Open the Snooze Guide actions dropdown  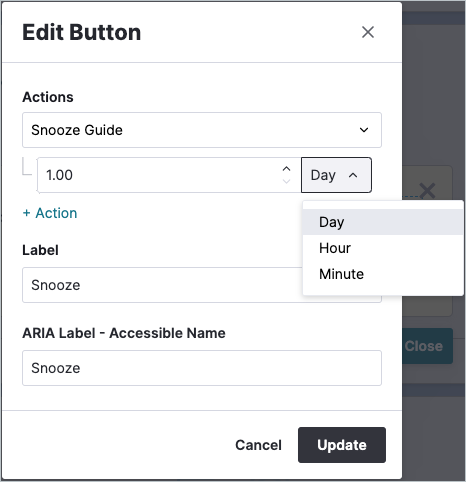tap(202, 130)
